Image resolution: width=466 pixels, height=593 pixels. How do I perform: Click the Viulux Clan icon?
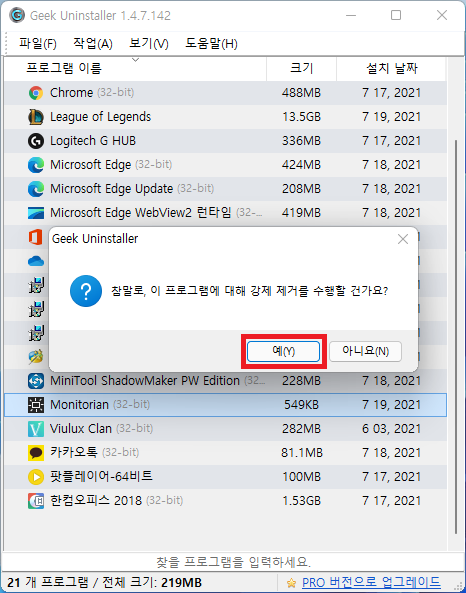pyautogui.click(x=36, y=429)
